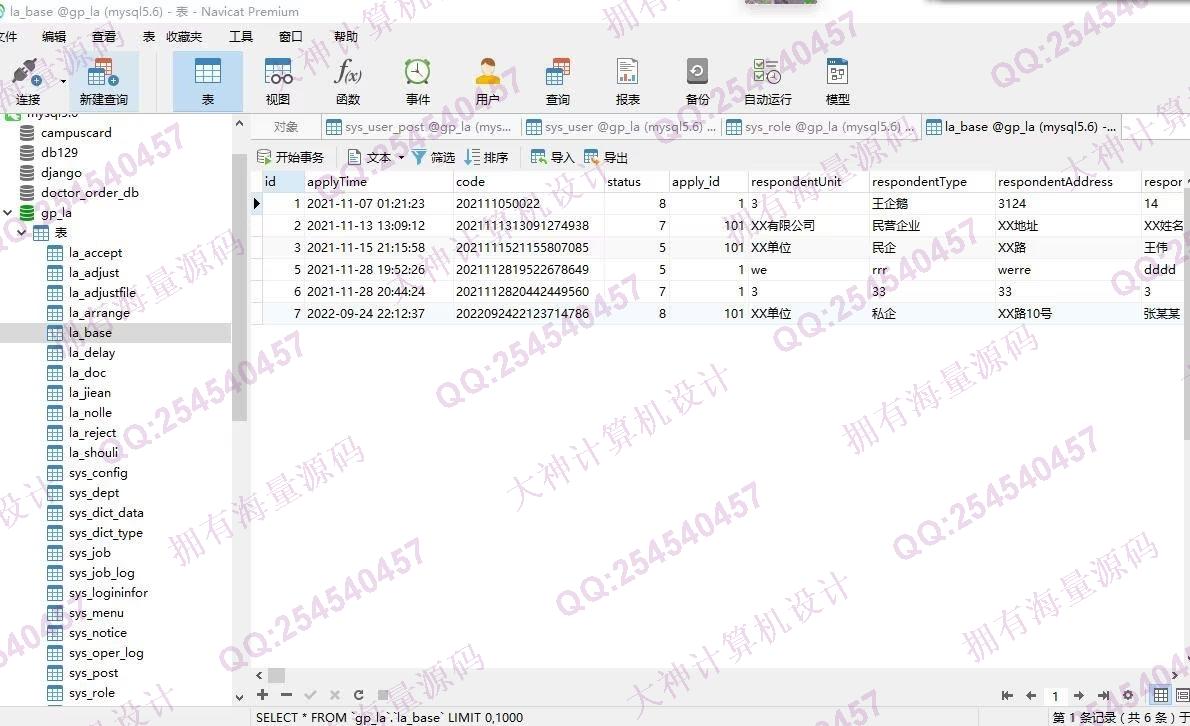Open the View (视图) toolbar icon
The image size is (1190, 726).
[278, 81]
